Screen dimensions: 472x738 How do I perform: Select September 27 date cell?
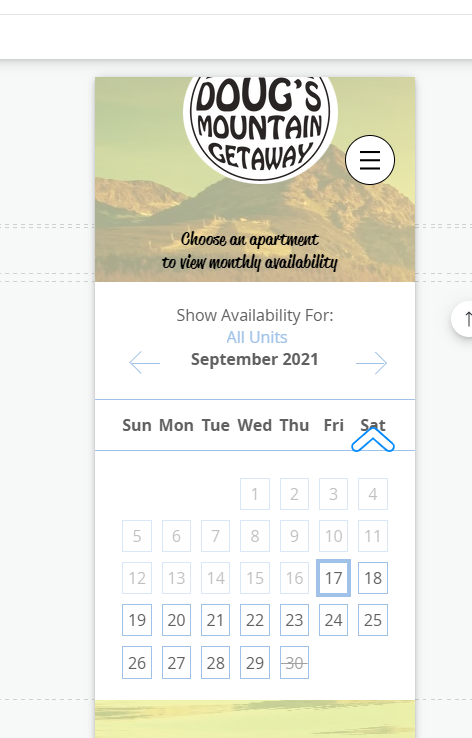coord(176,663)
